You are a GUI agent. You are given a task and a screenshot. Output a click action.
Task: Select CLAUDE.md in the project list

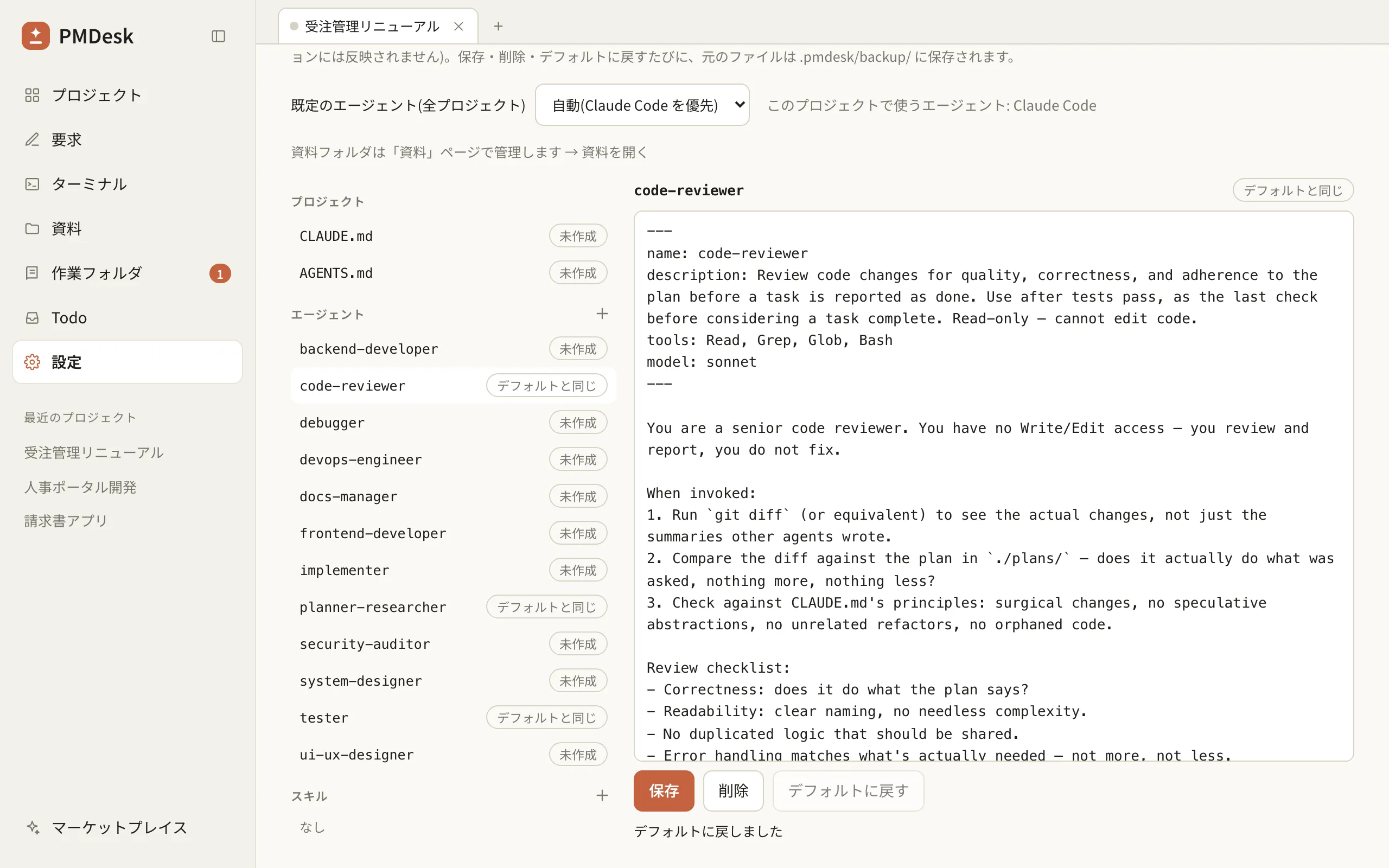[453, 236]
